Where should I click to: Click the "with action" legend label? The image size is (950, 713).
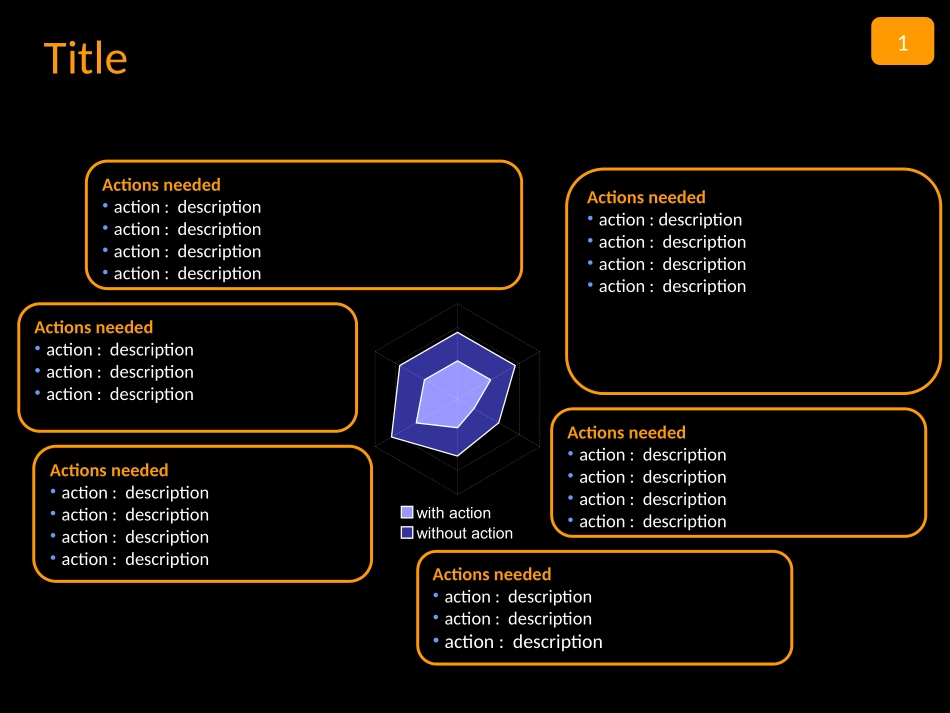(453, 513)
